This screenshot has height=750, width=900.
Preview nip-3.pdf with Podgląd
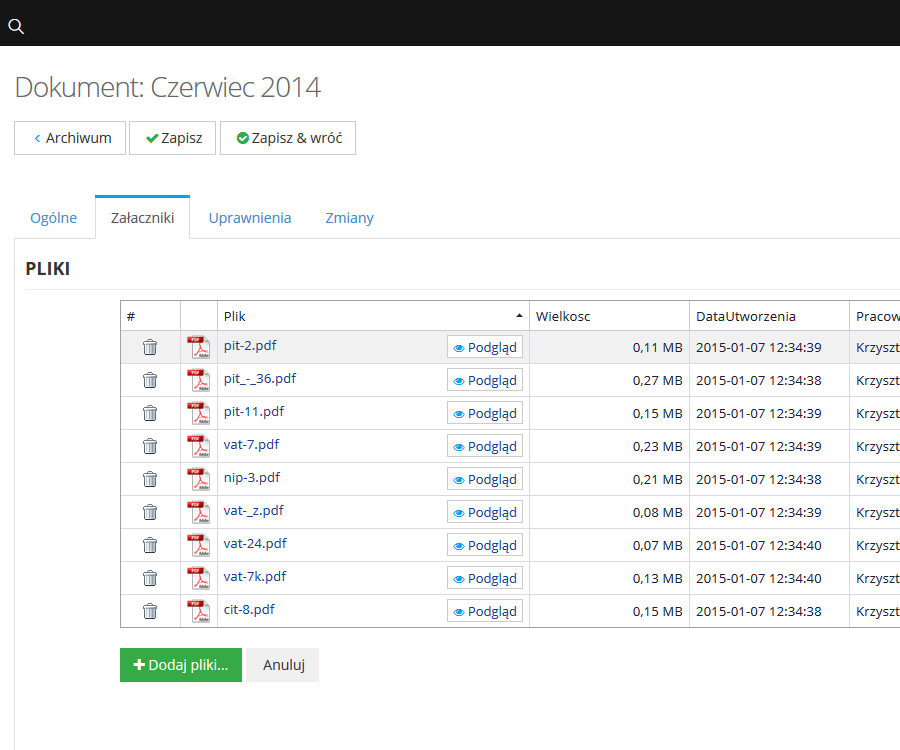tap(485, 479)
